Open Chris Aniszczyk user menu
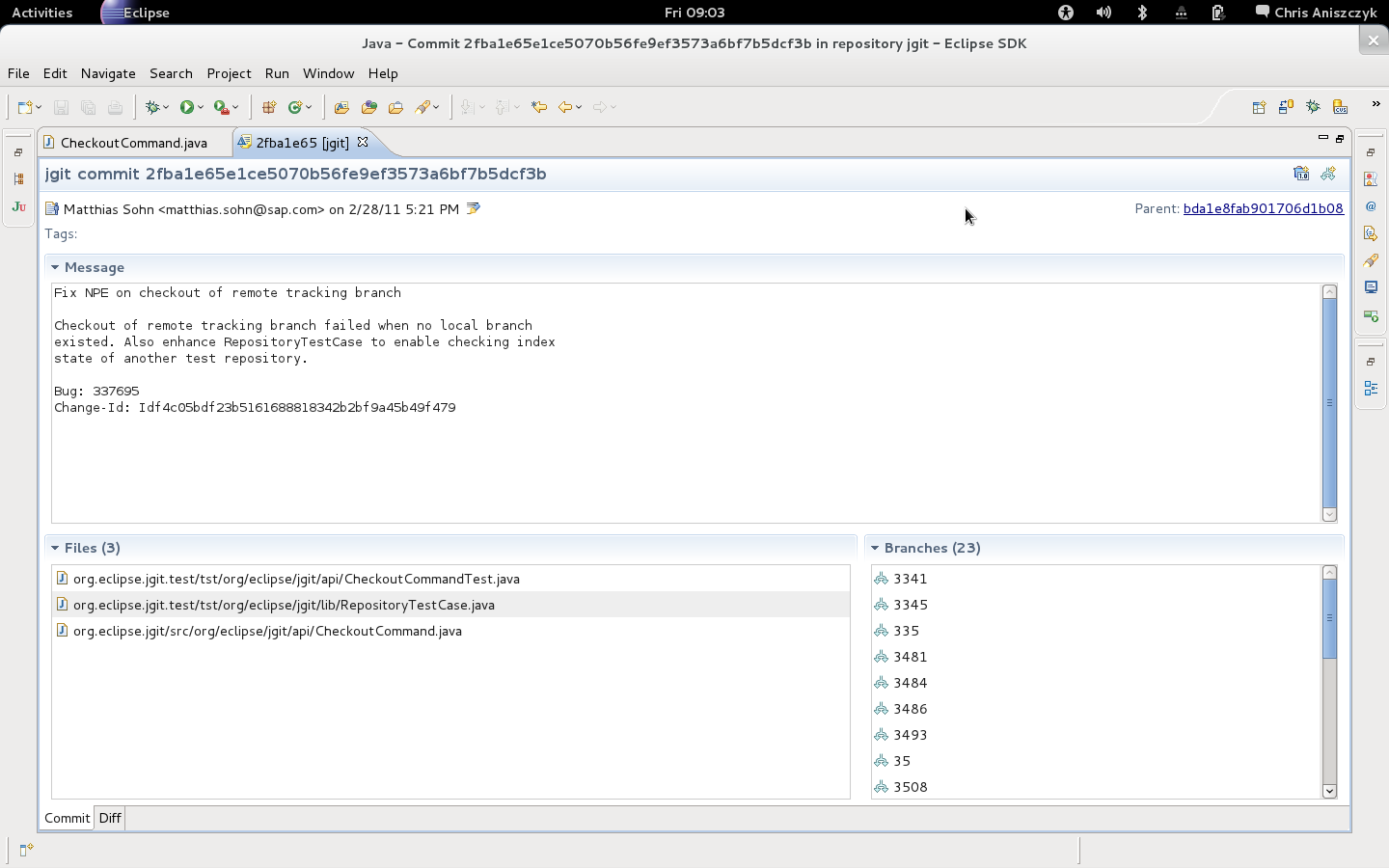The height and width of the screenshot is (868, 1389). pyautogui.click(x=1316, y=13)
